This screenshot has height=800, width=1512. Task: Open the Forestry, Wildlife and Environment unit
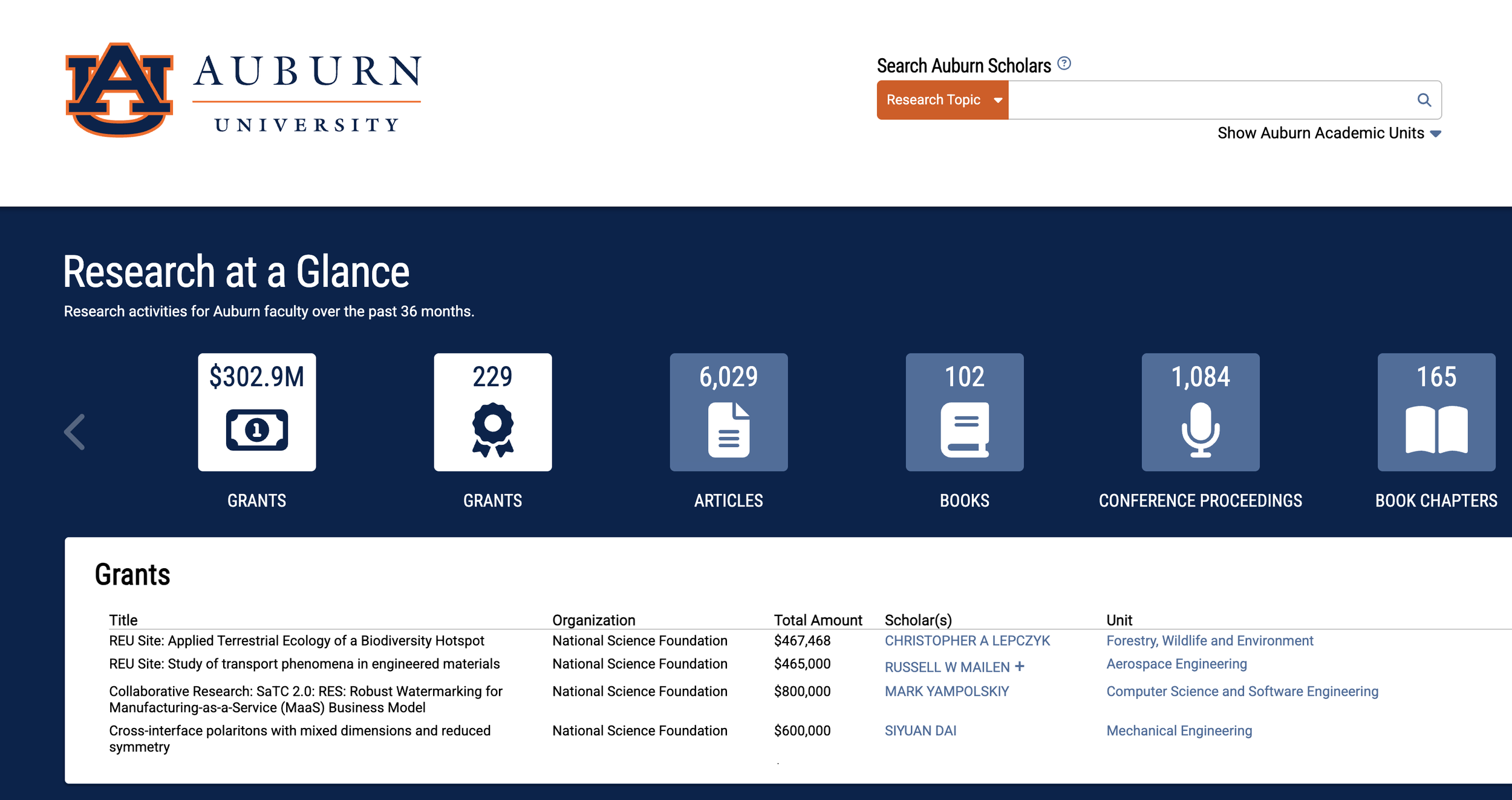pos(1210,641)
